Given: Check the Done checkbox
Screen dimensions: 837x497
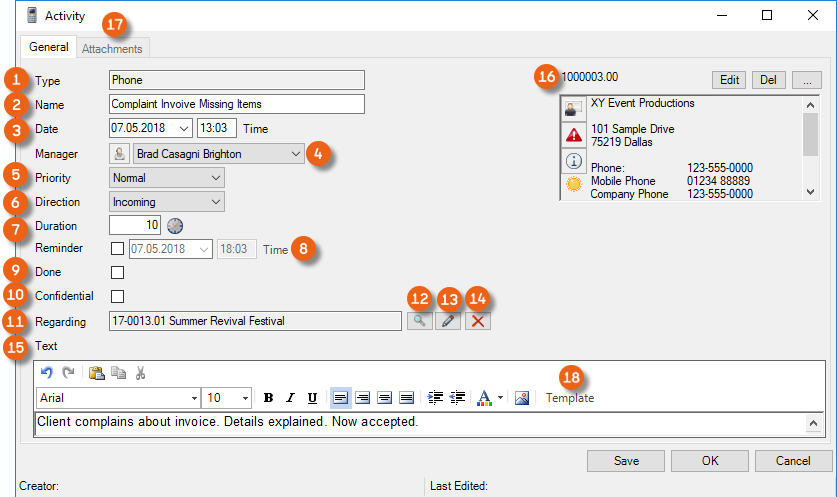Looking at the screenshot, I should coord(117,272).
